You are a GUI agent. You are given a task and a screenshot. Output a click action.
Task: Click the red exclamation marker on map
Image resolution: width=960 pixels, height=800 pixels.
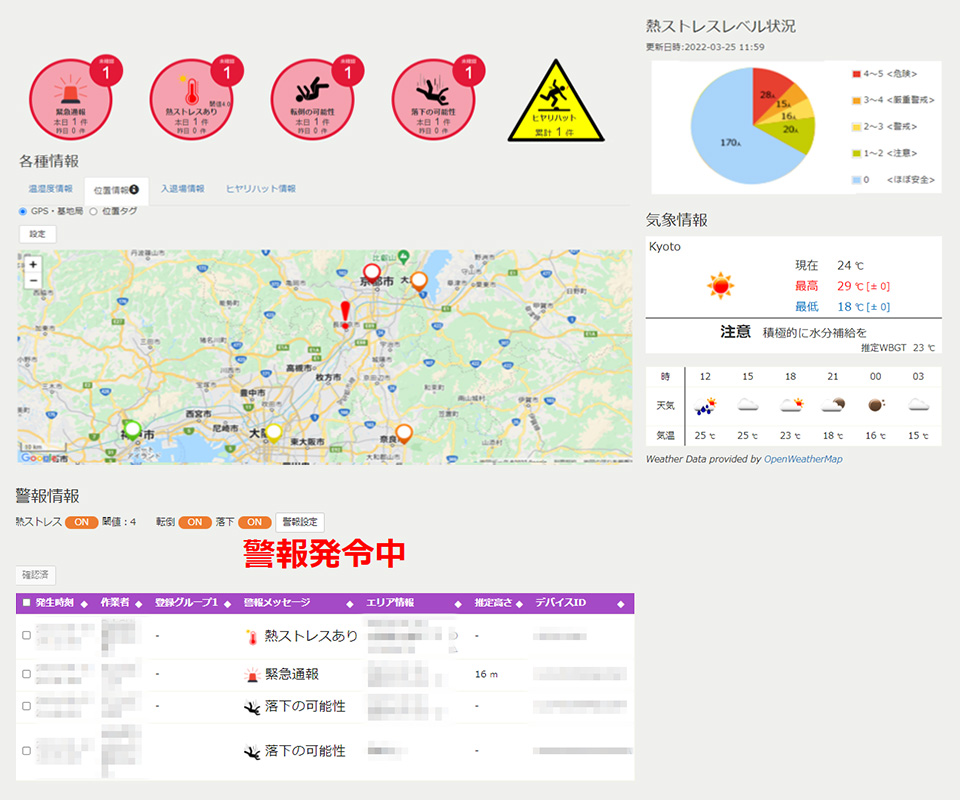pyautogui.click(x=346, y=314)
